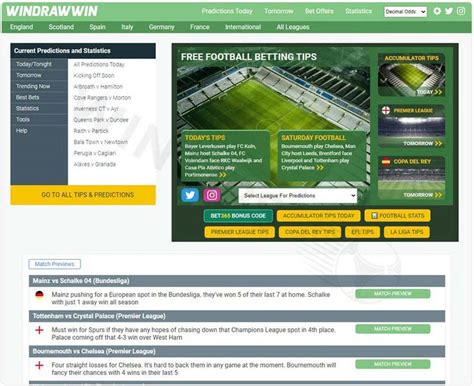Select All Leagues in the league bar
The width and height of the screenshot is (474, 386).
[293, 27]
